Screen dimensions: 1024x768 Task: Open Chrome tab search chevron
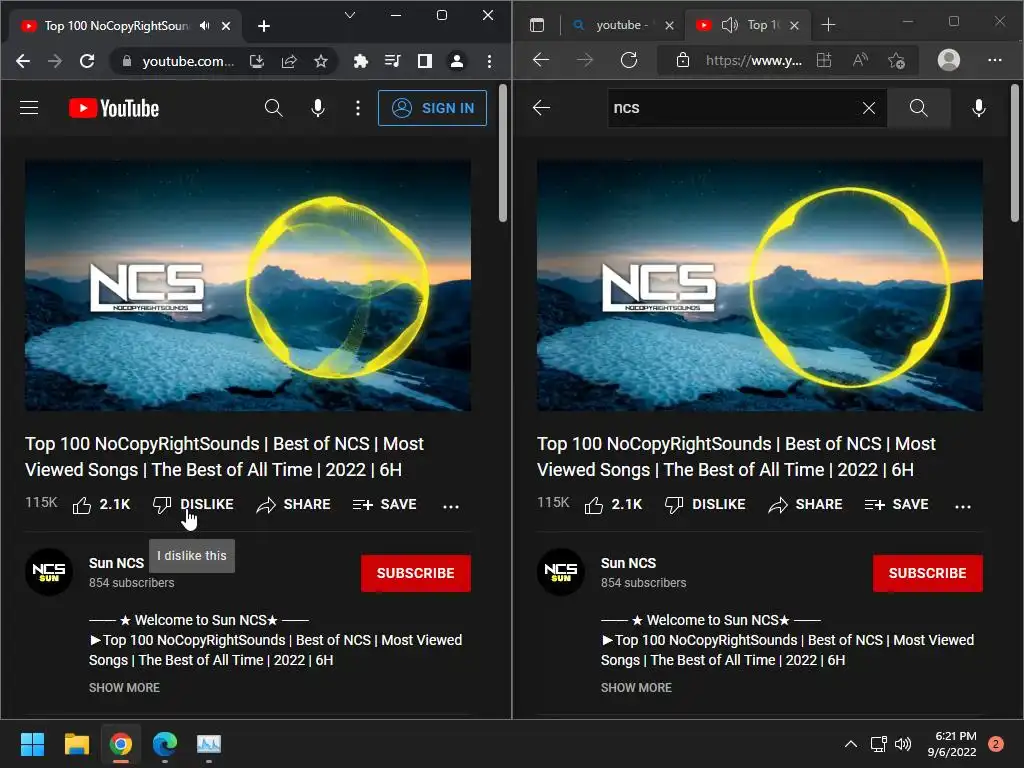tap(350, 15)
